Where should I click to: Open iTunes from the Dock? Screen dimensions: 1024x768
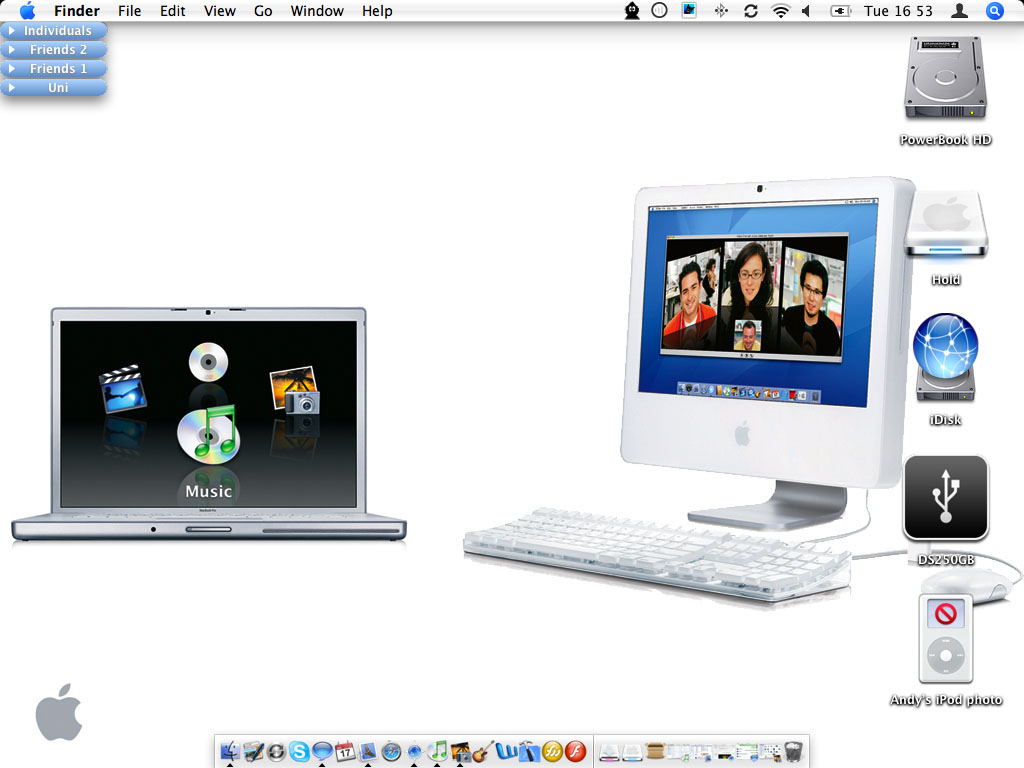point(438,751)
